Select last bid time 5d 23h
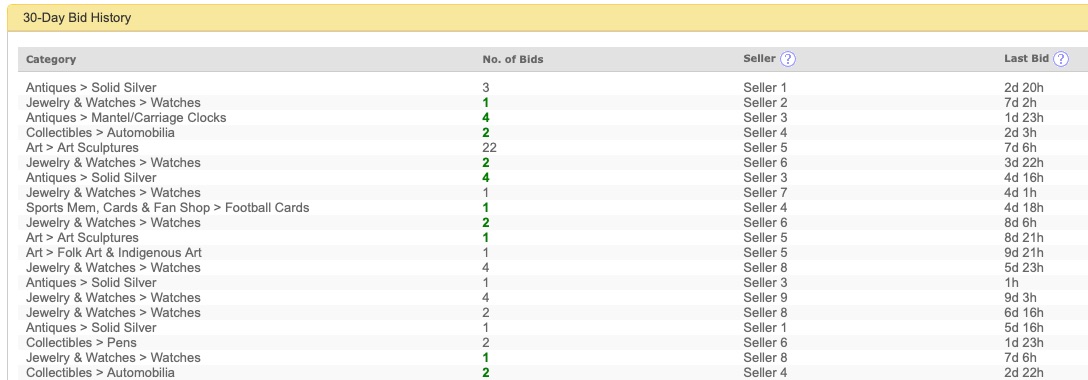 tap(1023, 268)
